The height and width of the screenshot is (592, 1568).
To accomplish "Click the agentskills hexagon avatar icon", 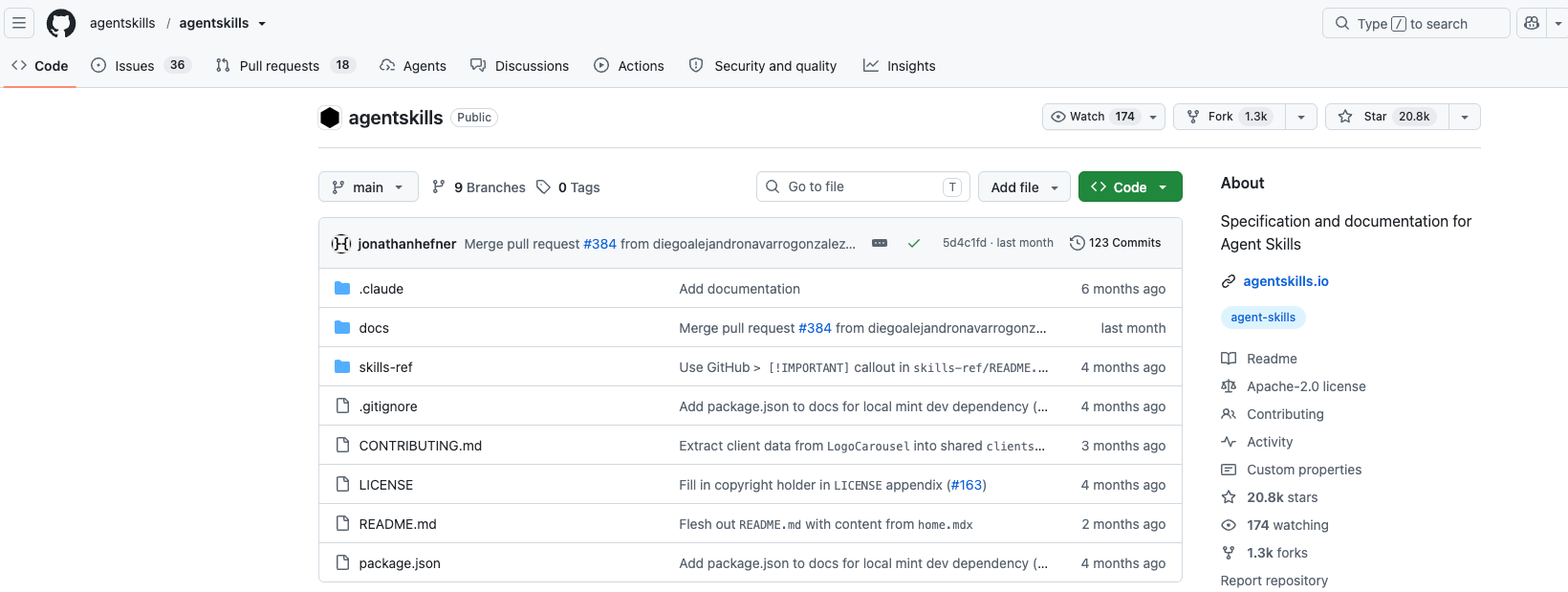I will click(330, 118).
